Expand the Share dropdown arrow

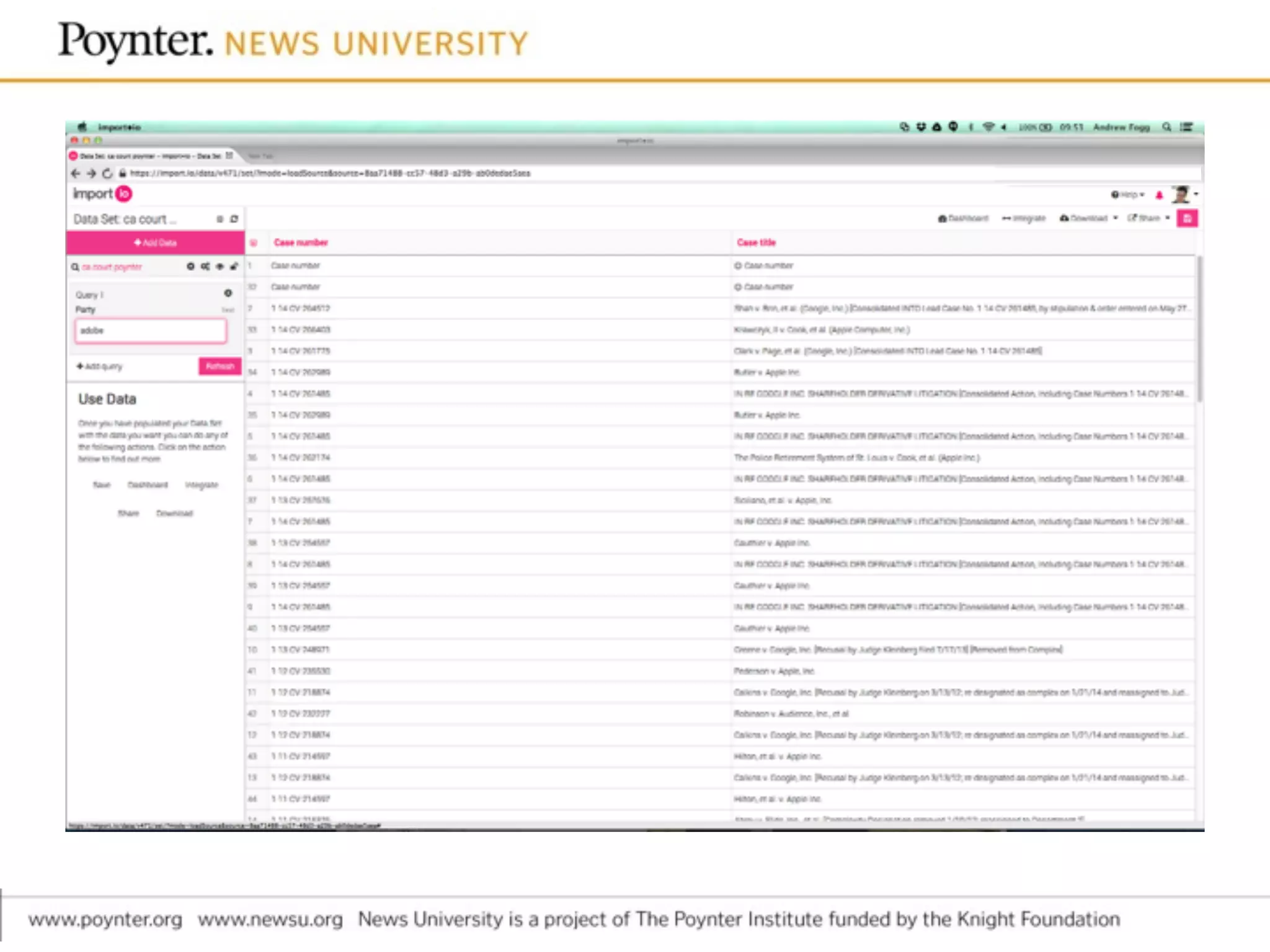1168,218
